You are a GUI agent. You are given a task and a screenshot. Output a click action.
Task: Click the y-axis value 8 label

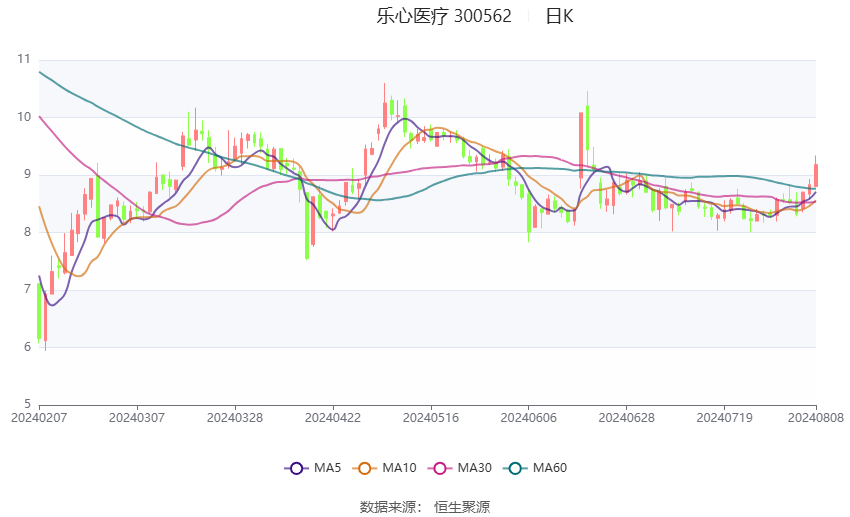tap(27, 232)
